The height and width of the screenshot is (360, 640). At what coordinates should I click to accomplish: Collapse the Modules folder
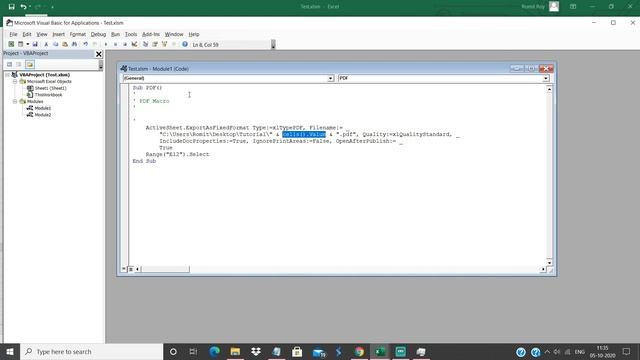[x=15, y=101]
